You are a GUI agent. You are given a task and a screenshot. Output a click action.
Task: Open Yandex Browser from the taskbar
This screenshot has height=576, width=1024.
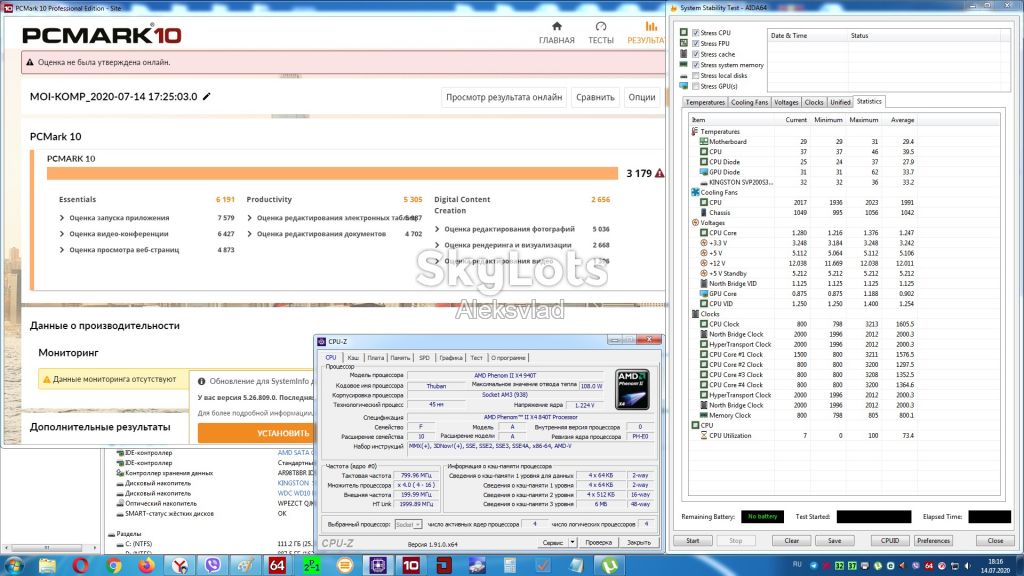tap(180, 565)
